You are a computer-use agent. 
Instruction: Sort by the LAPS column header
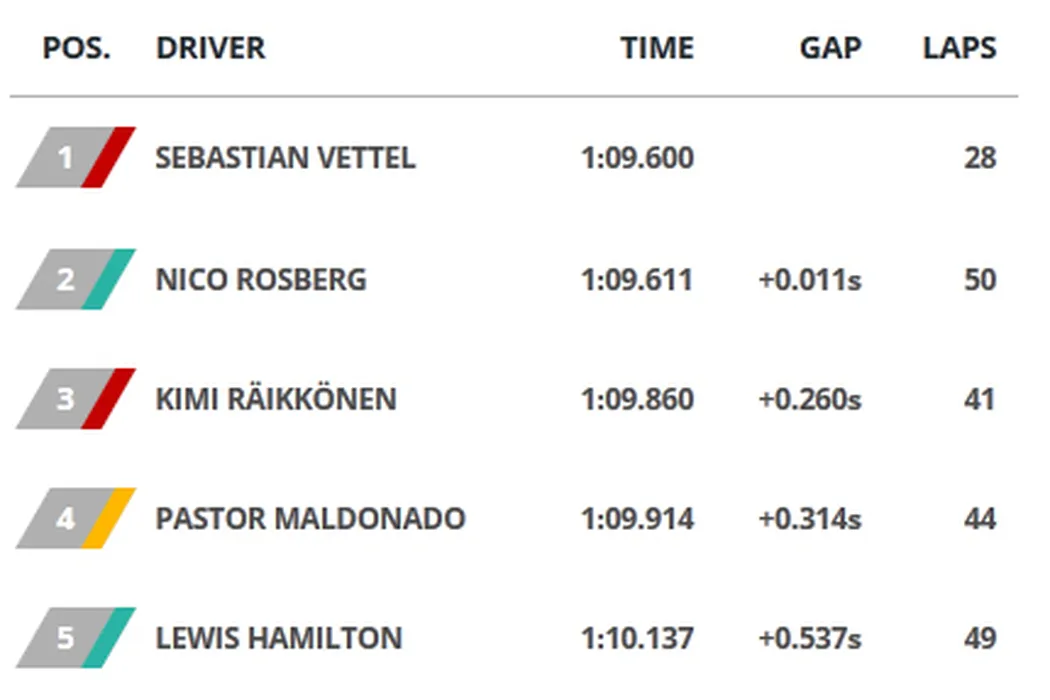(x=959, y=48)
